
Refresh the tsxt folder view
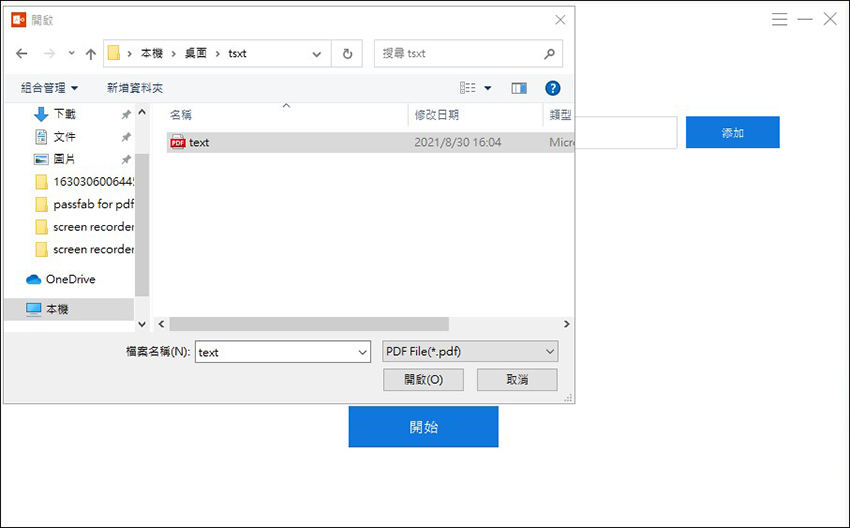coord(347,54)
